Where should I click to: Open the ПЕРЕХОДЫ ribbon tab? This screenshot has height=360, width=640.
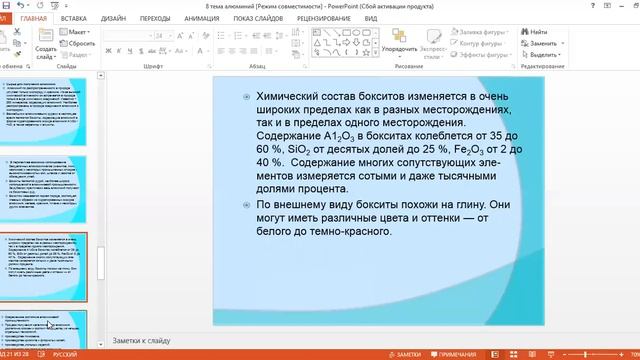(155, 18)
